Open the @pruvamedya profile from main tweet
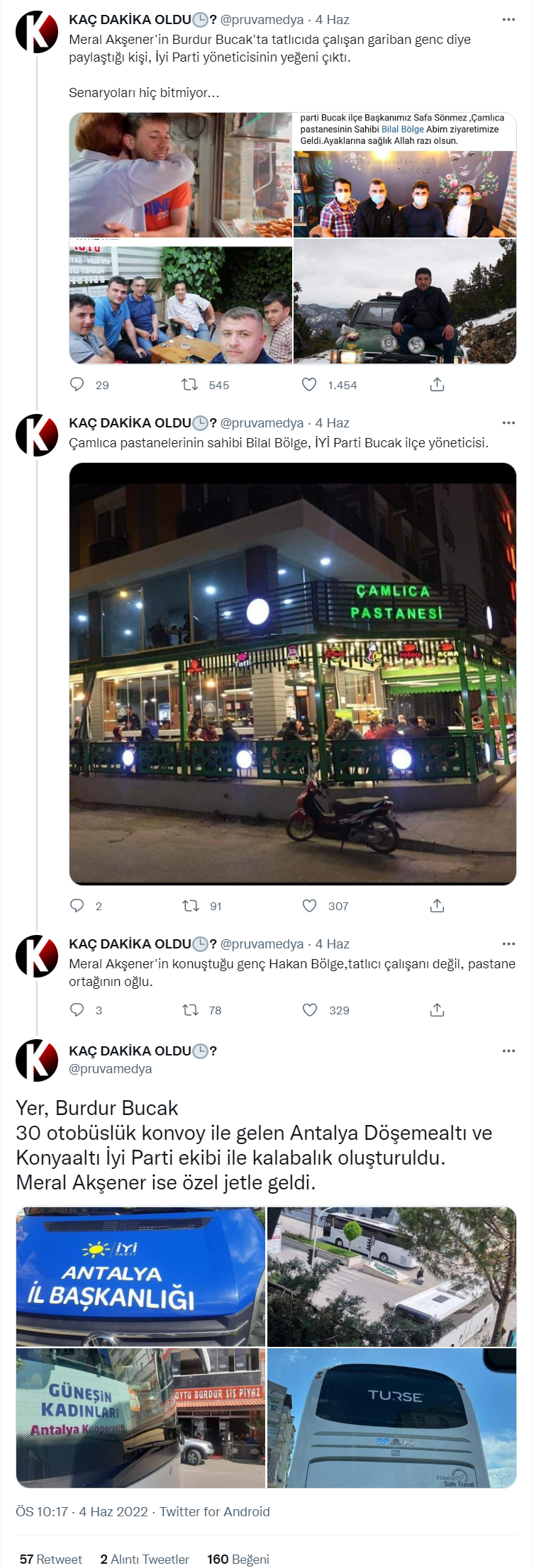This screenshot has height=1568, width=551. point(110,1069)
